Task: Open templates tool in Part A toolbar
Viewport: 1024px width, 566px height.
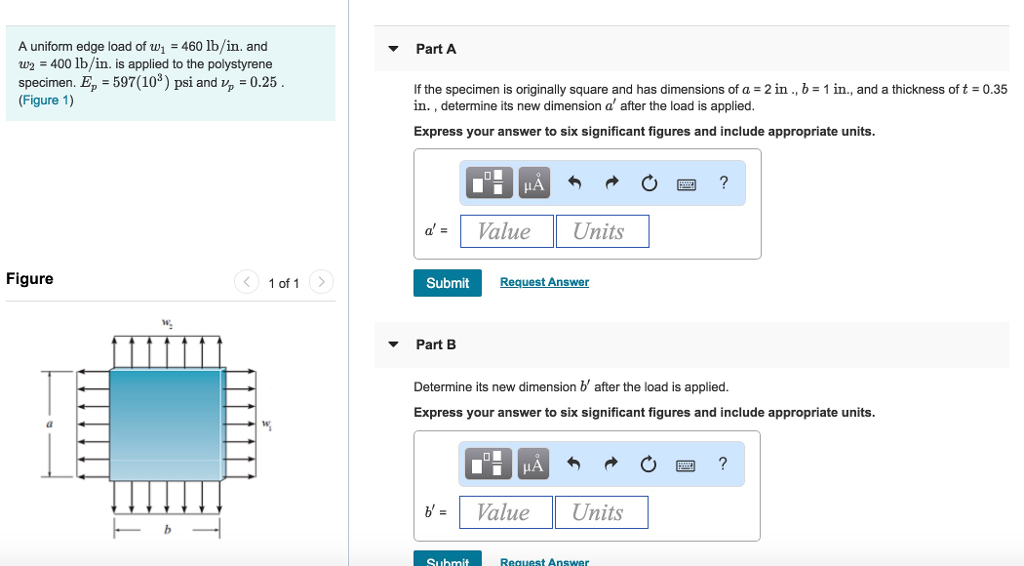Action: (x=491, y=183)
